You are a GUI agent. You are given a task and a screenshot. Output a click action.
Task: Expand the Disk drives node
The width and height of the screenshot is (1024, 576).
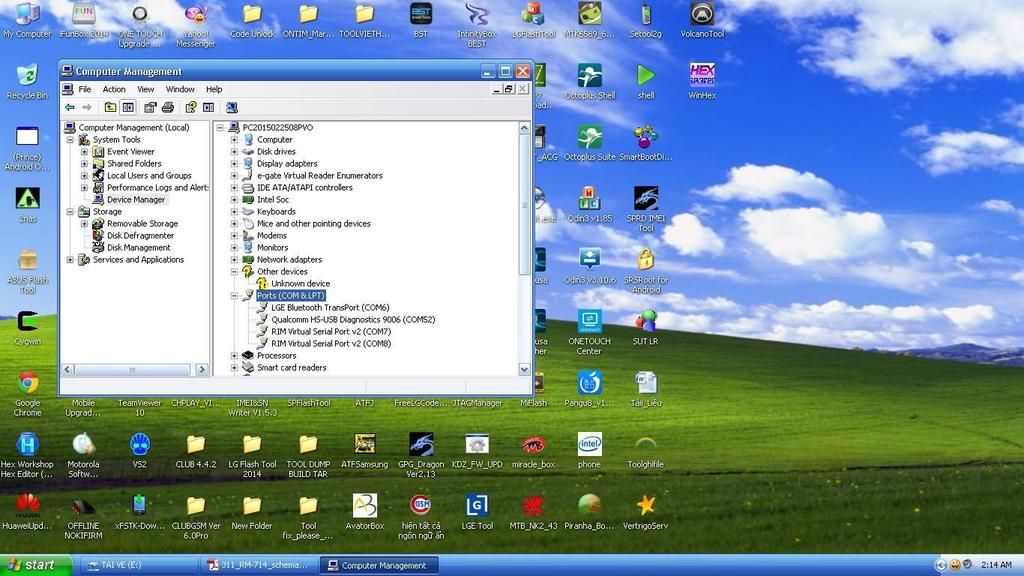pyautogui.click(x=234, y=152)
